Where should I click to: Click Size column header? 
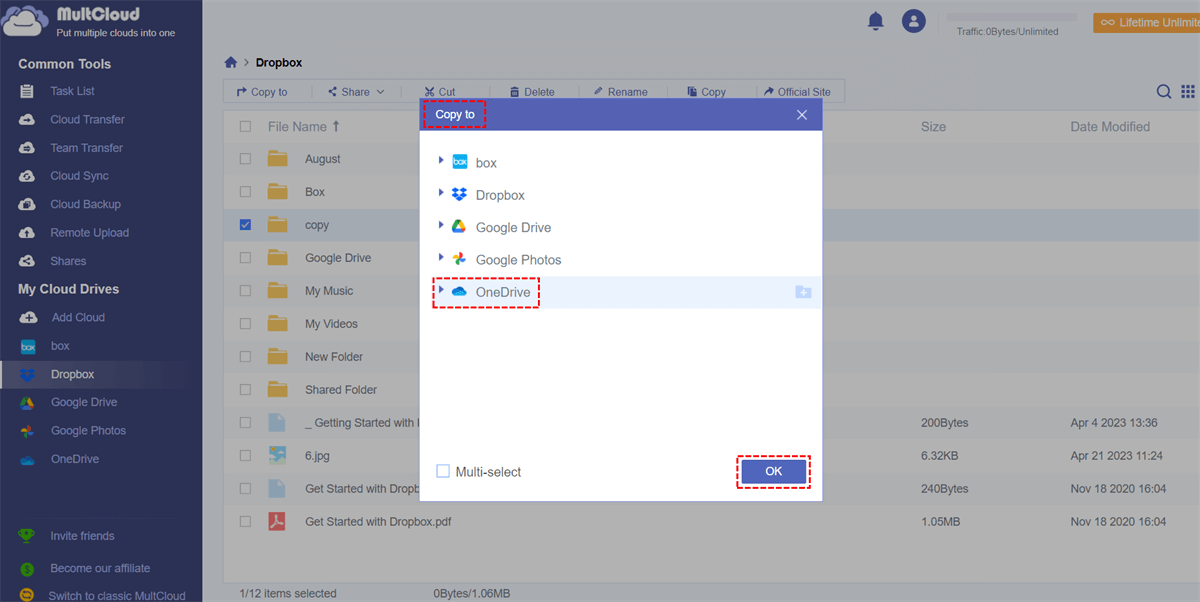click(933, 127)
